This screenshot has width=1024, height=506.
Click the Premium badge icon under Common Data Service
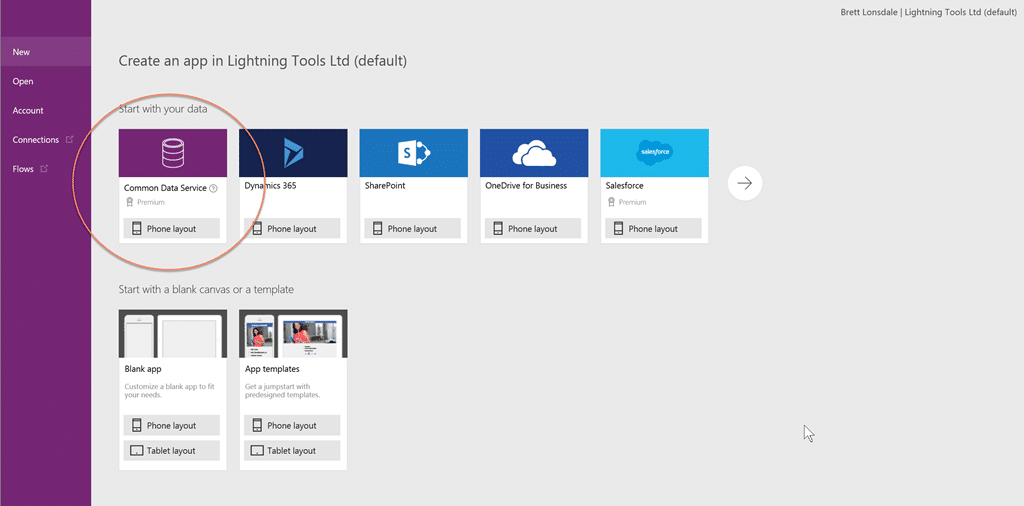(129, 202)
